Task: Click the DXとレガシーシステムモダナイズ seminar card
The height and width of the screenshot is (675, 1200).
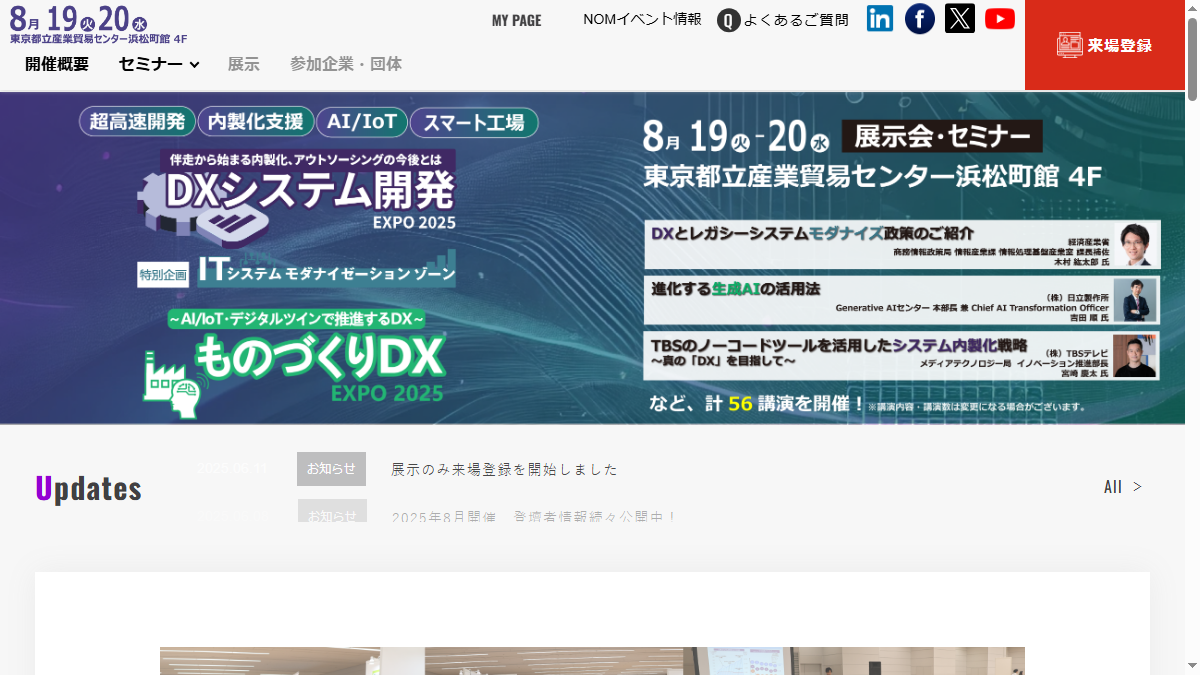Action: [902, 245]
